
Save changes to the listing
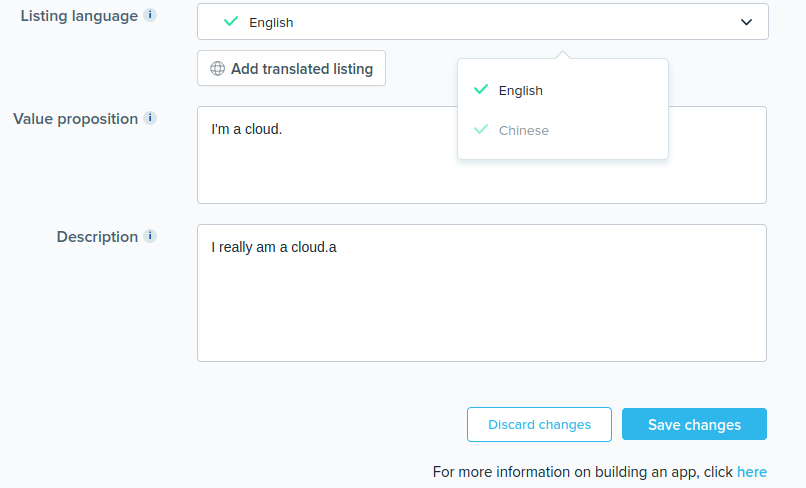click(694, 424)
